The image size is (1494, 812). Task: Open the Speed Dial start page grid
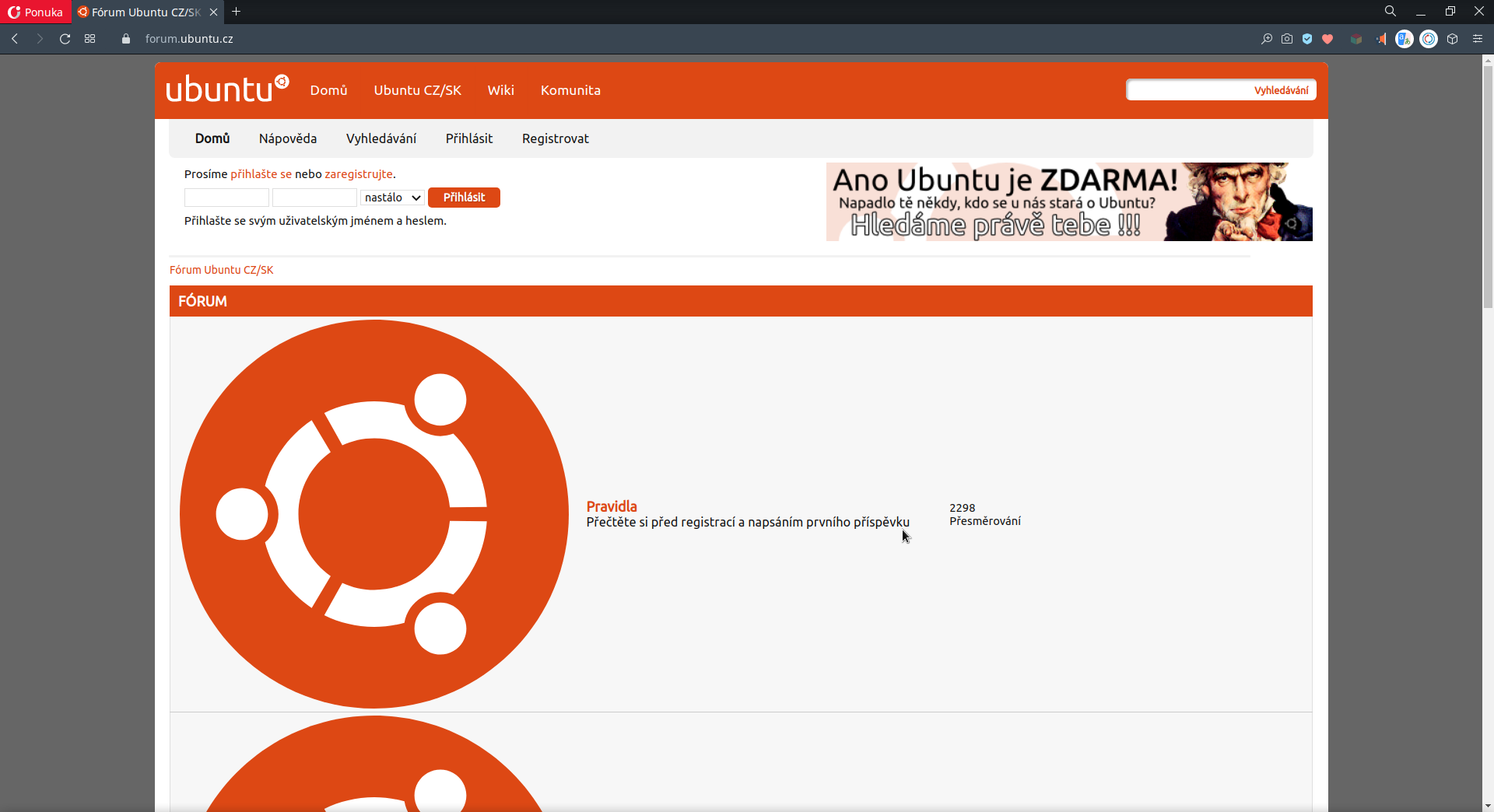tap(90, 39)
